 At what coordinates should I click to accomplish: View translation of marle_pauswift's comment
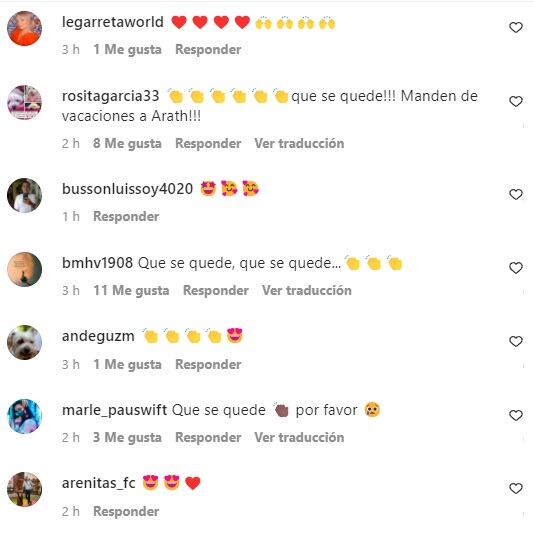(299, 437)
